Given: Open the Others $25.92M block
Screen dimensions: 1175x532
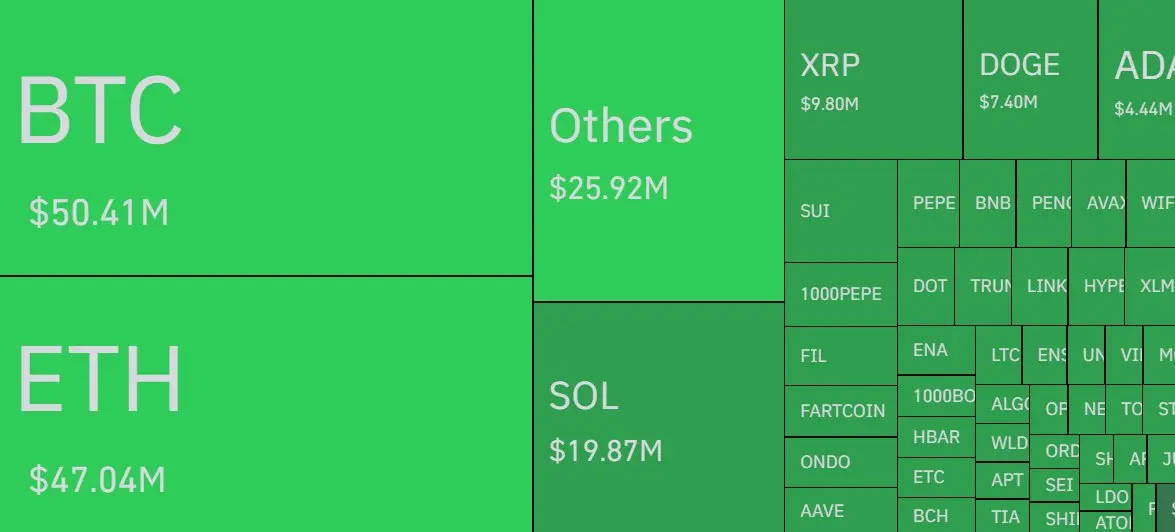Looking at the screenshot, I should tap(659, 151).
